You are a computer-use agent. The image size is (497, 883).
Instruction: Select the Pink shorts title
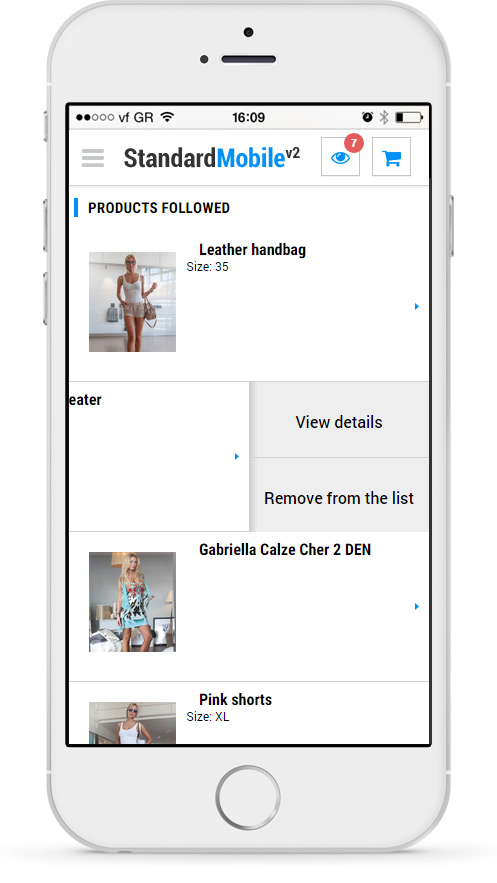[x=235, y=699]
